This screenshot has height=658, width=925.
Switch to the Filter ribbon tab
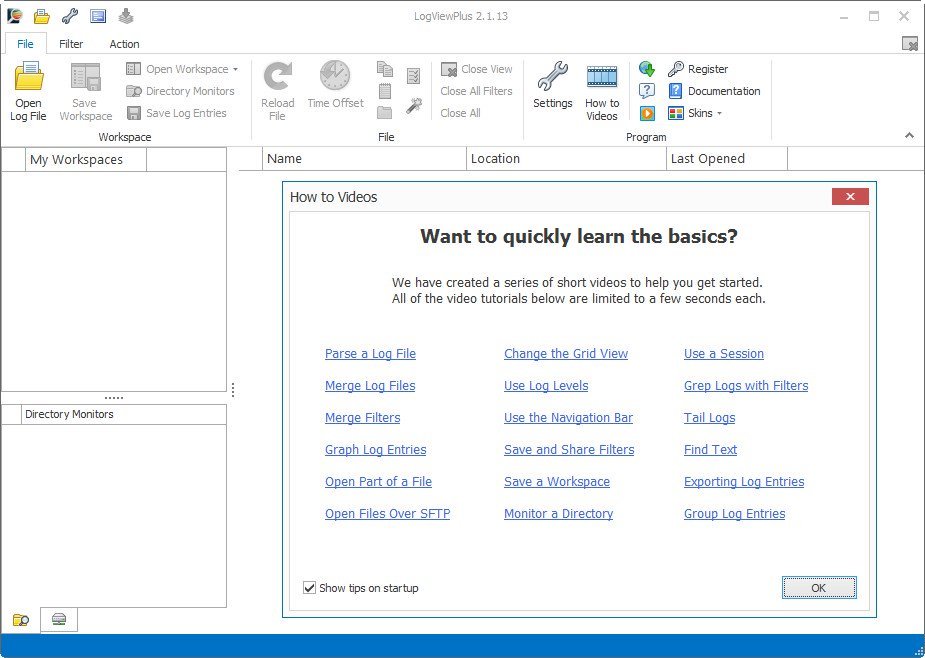coord(71,44)
